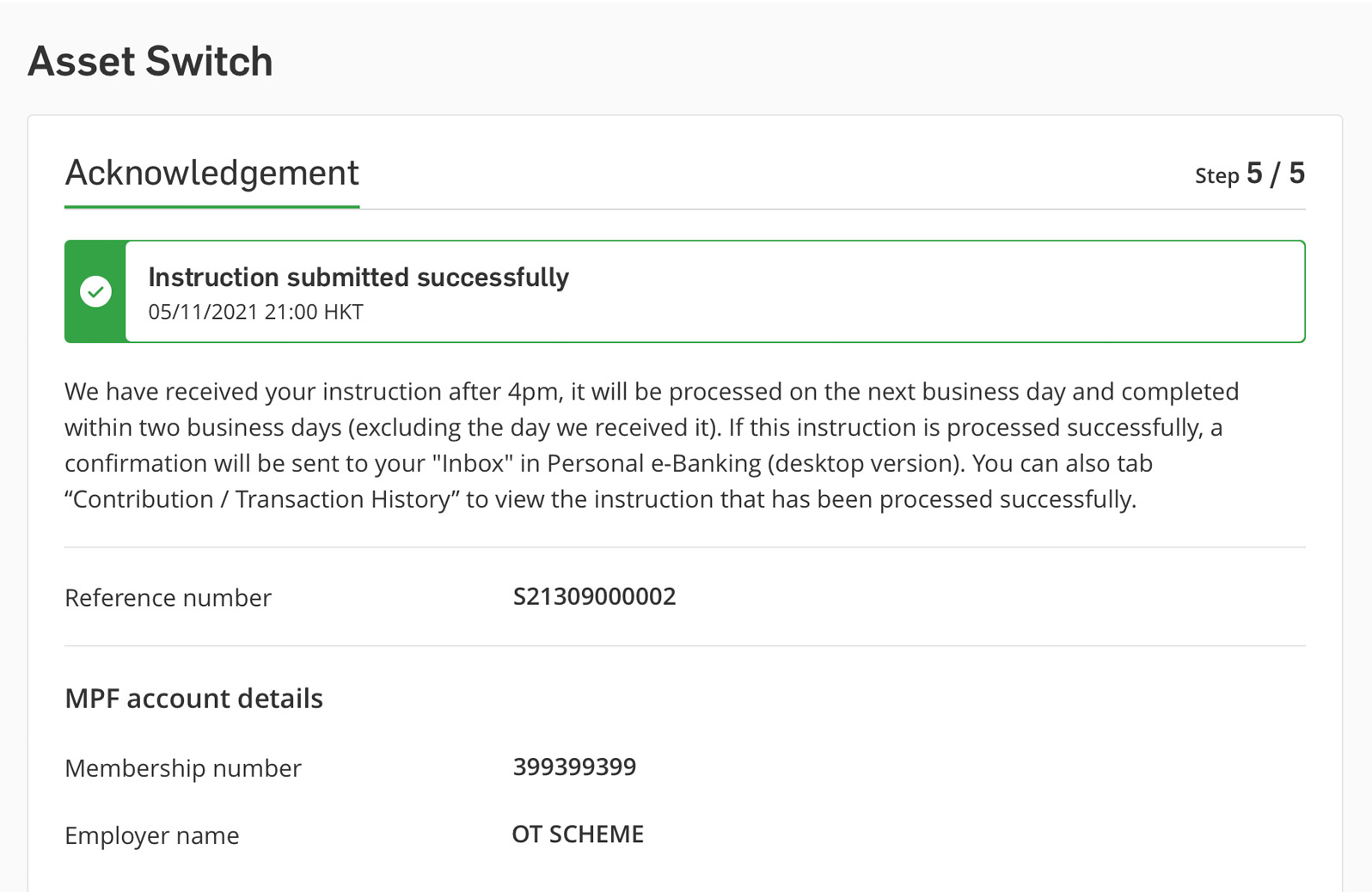Select the Acknowledgement section heading
Screen dimensions: 1372x892
point(211,174)
